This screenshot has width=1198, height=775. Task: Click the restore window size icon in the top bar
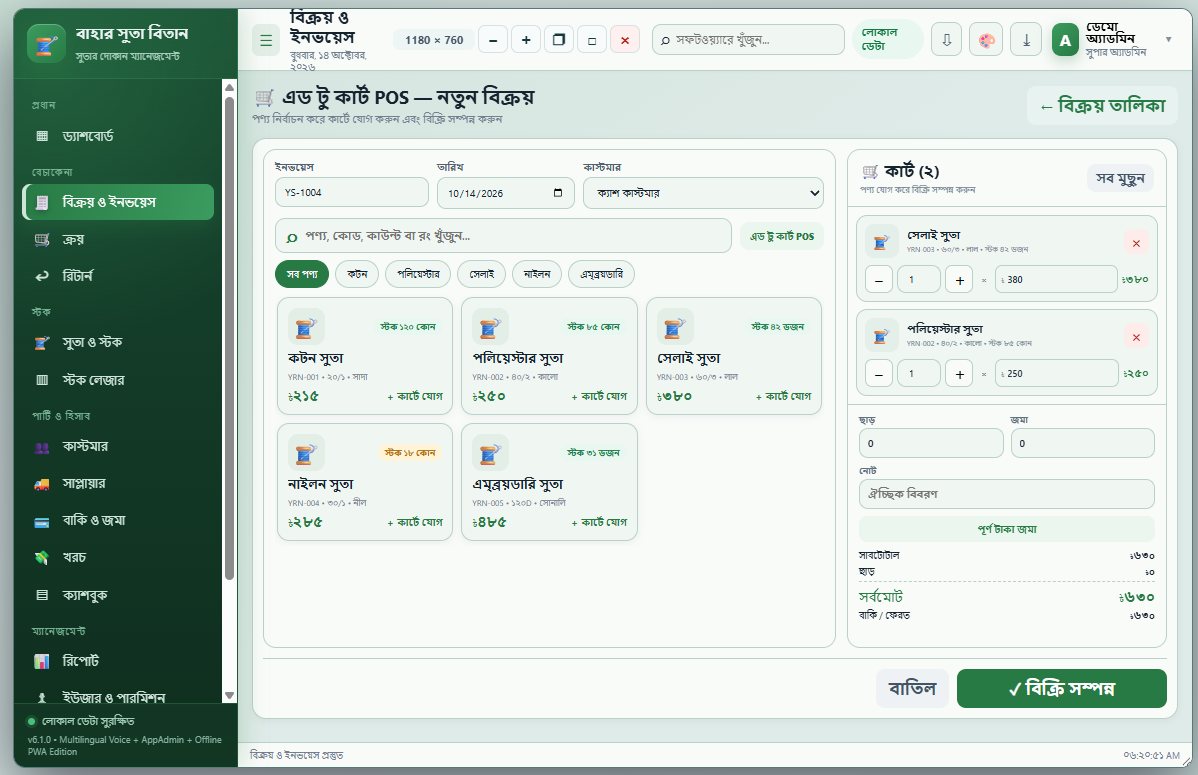[559, 40]
